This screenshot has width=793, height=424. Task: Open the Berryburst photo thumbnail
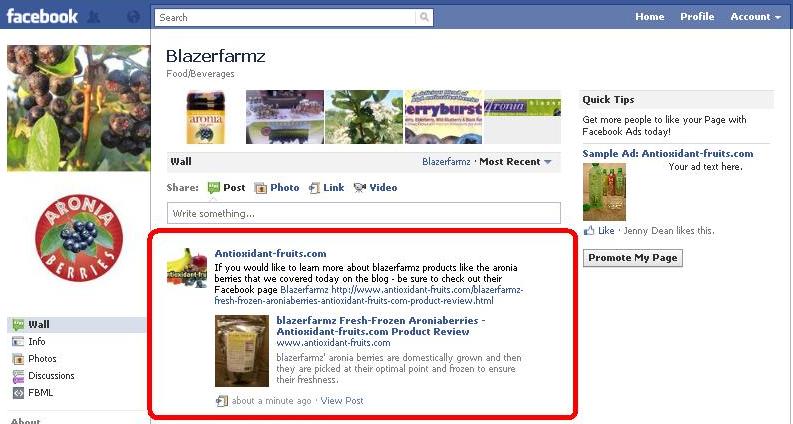pyautogui.click(x=444, y=117)
